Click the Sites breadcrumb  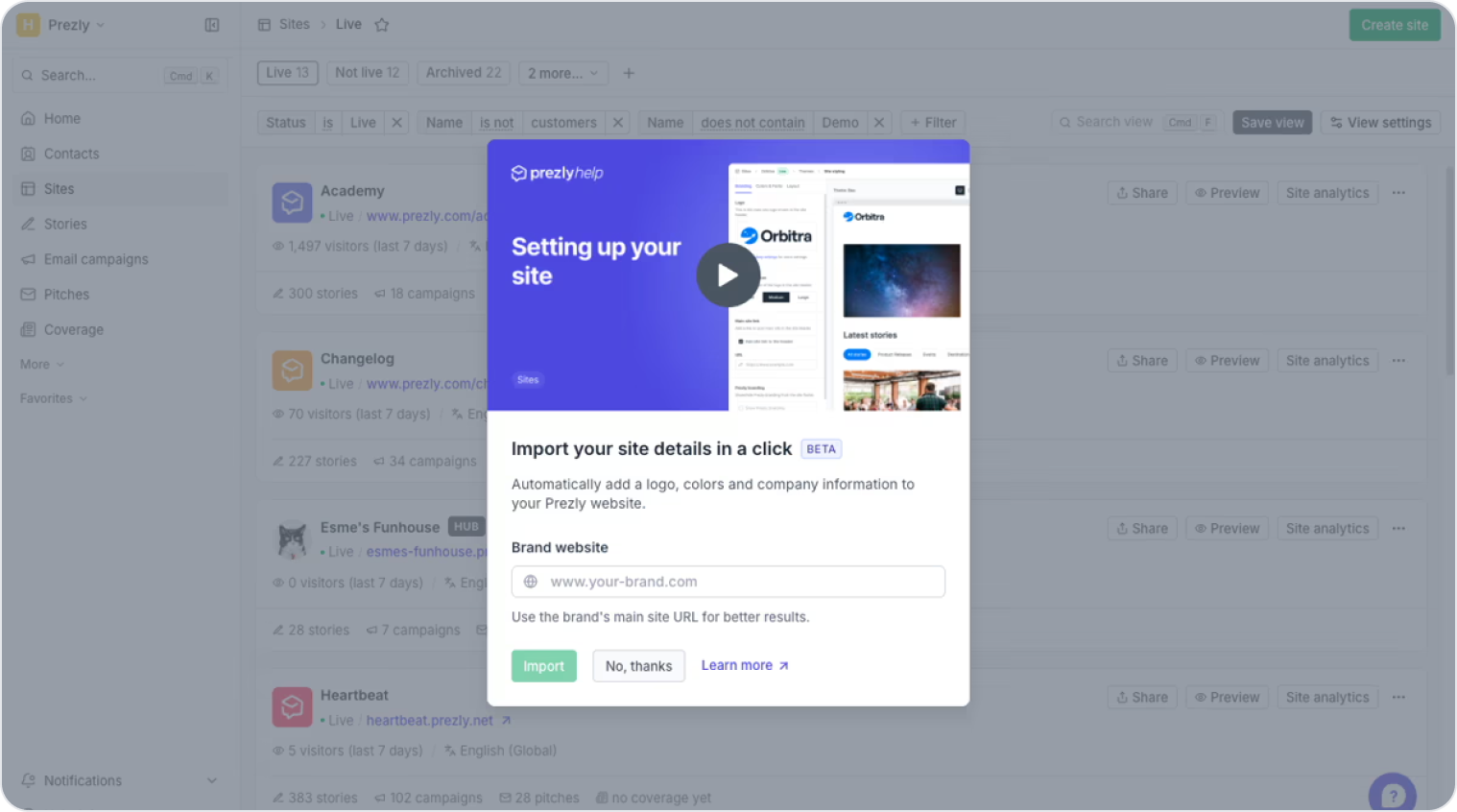click(294, 25)
